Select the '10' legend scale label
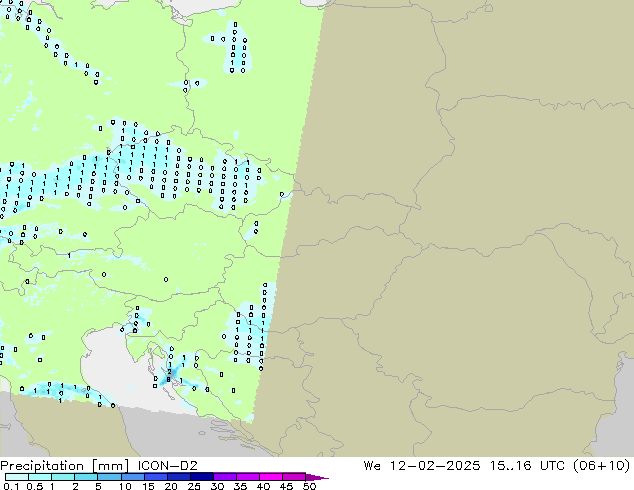Screen dimensions: 634x490 125,486
